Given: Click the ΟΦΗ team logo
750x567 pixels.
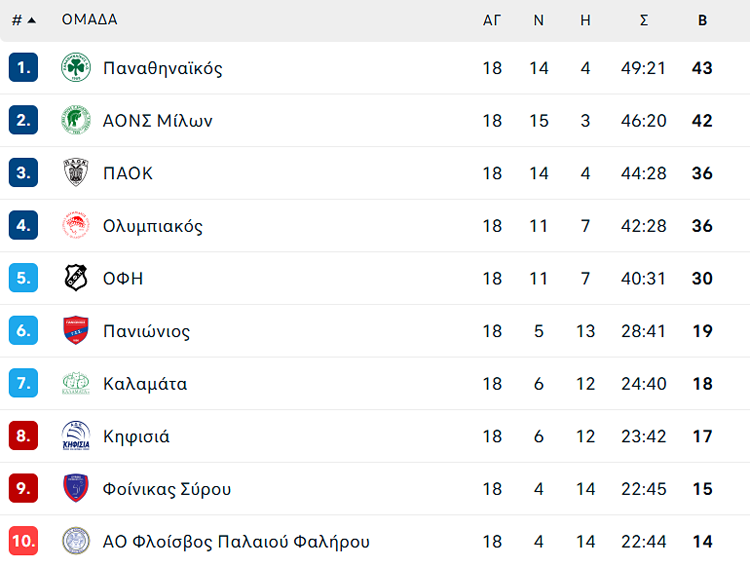Looking at the screenshot, I should 76,278.
